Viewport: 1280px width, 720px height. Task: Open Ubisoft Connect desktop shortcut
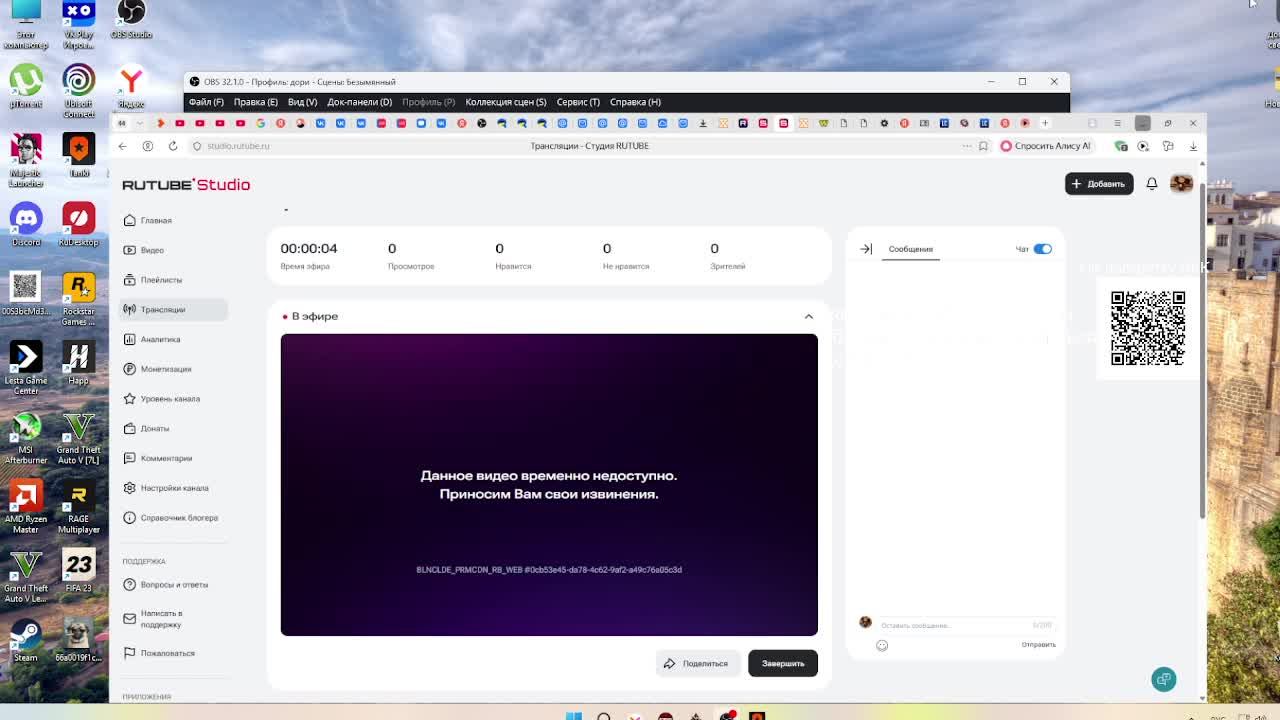[78, 91]
